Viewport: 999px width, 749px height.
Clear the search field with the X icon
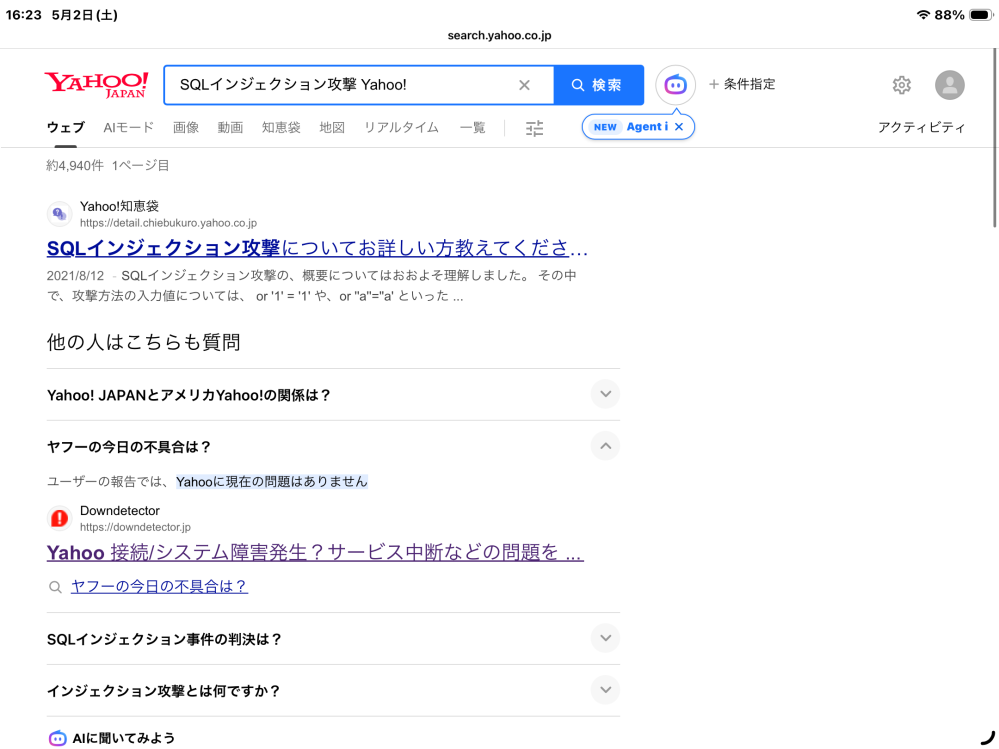pyautogui.click(x=524, y=85)
